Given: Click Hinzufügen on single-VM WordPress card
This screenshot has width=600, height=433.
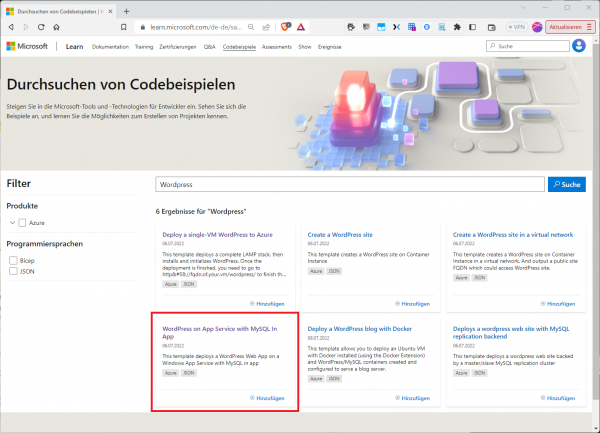Looking at the screenshot, I should click(x=267, y=304).
